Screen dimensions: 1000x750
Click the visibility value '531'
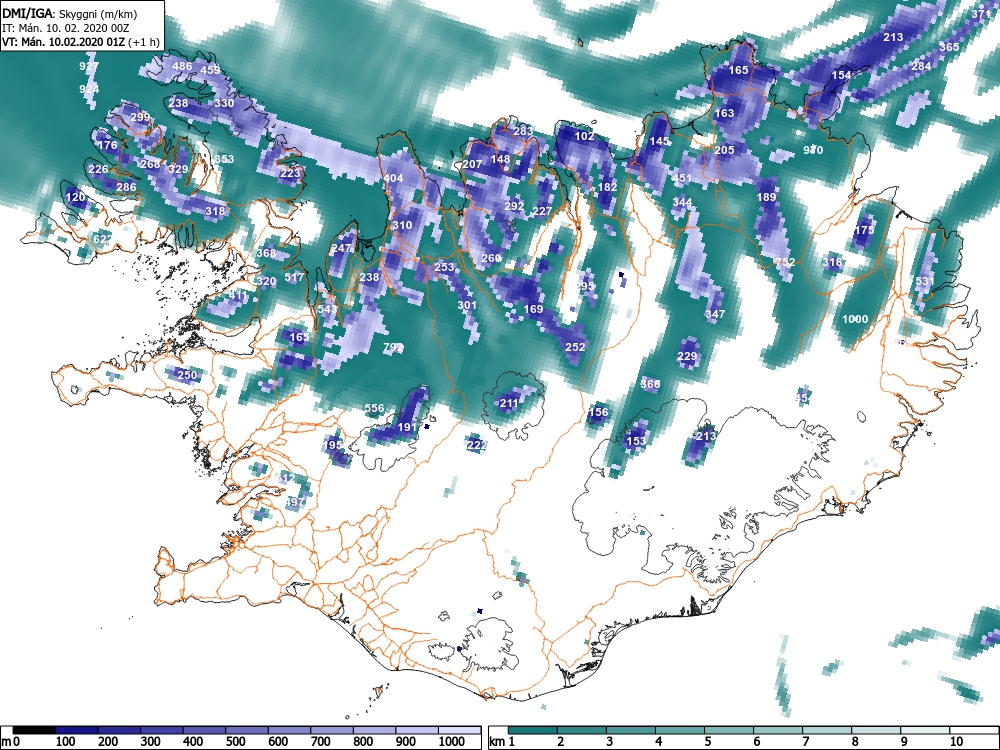[925, 281]
